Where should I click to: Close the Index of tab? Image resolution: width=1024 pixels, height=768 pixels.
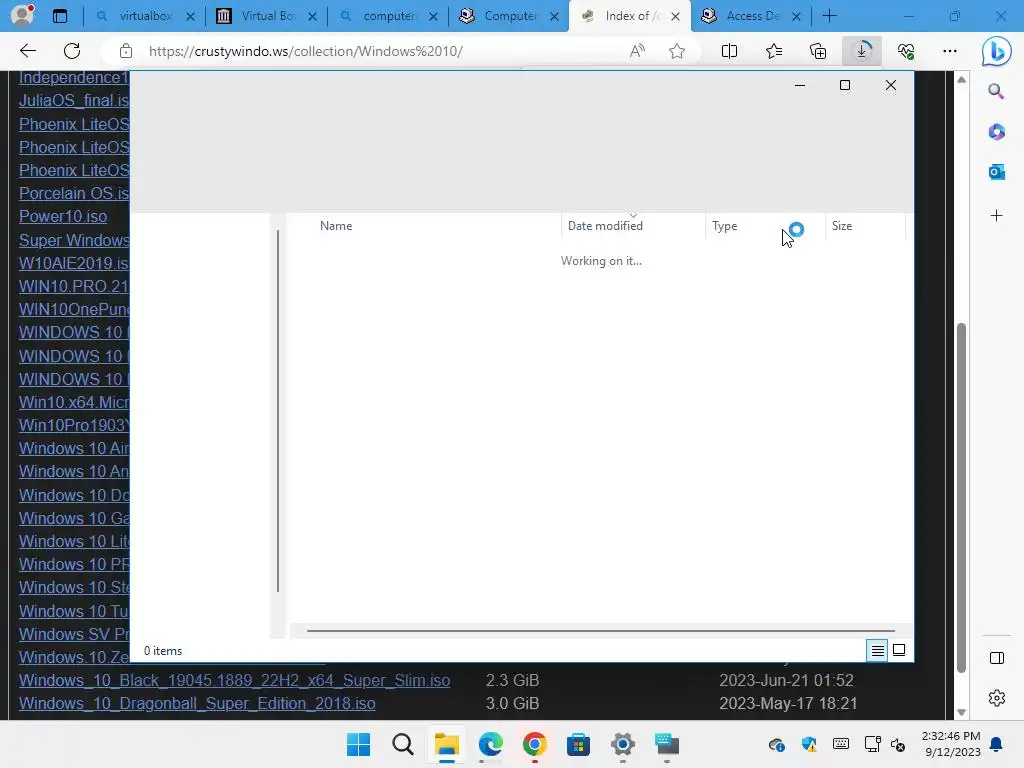tap(675, 16)
